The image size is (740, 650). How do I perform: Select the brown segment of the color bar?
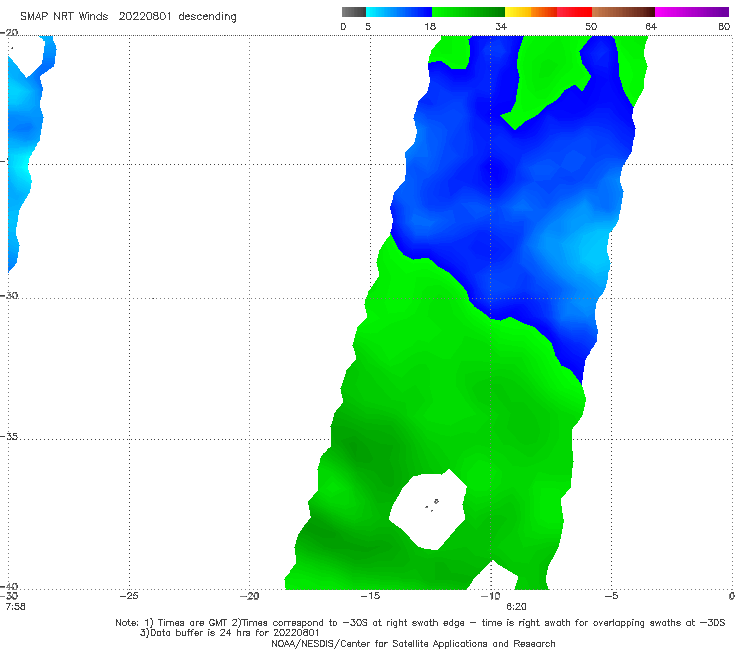coord(623,12)
